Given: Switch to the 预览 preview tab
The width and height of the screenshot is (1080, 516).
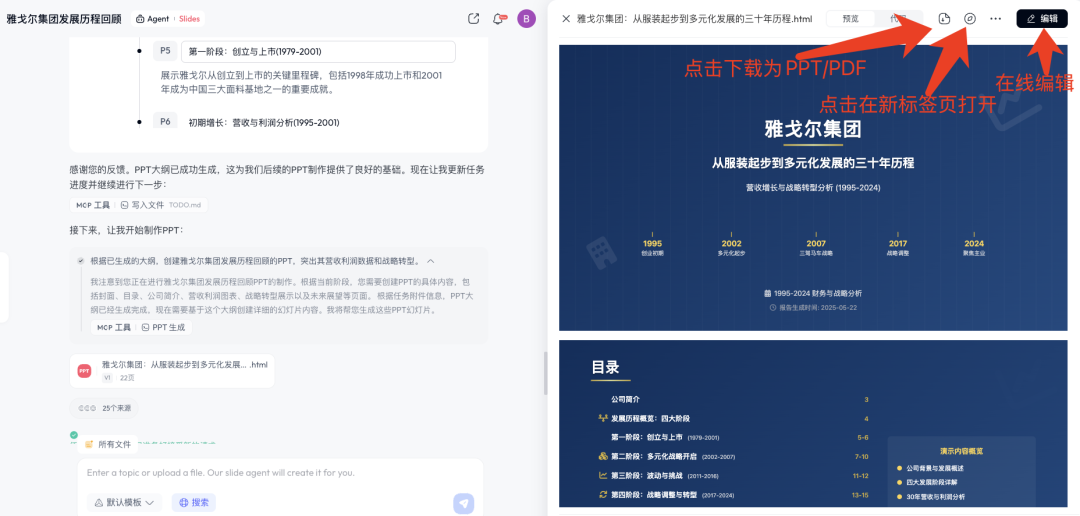Looking at the screenshot, I should point(851,19).
